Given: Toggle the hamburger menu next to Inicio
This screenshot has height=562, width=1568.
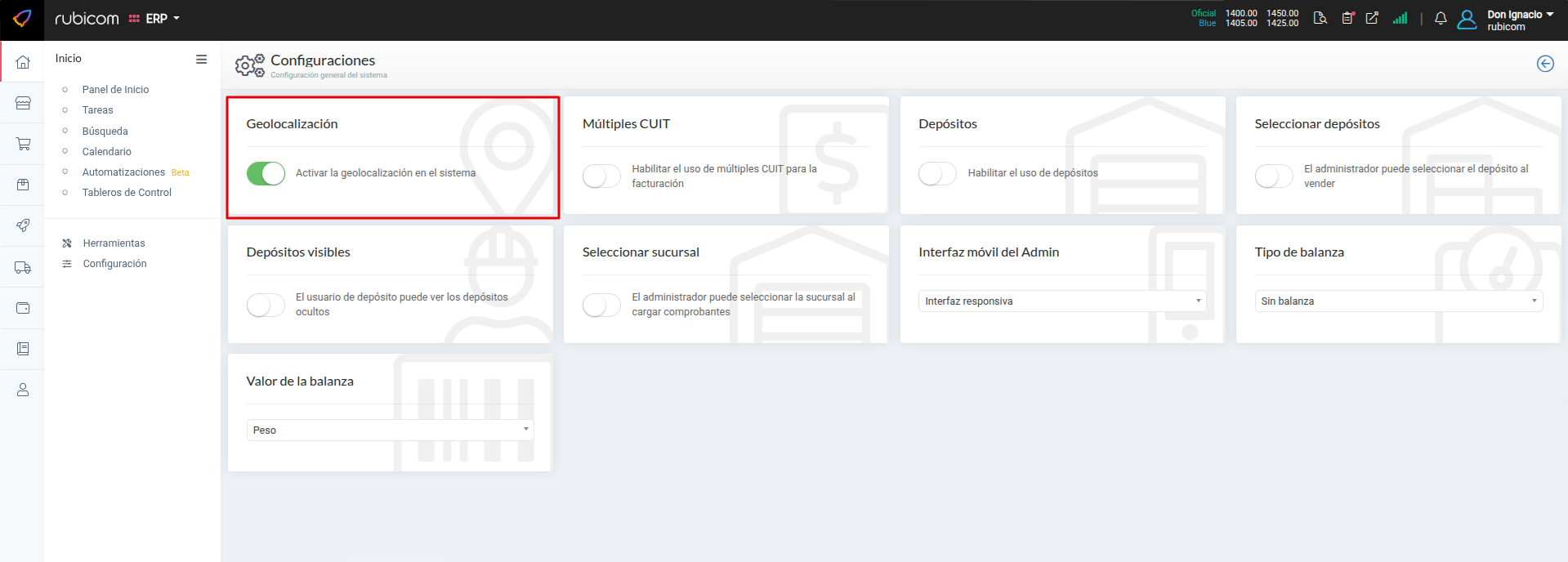Looking at the screenshot, I should [x=201, y=59].
